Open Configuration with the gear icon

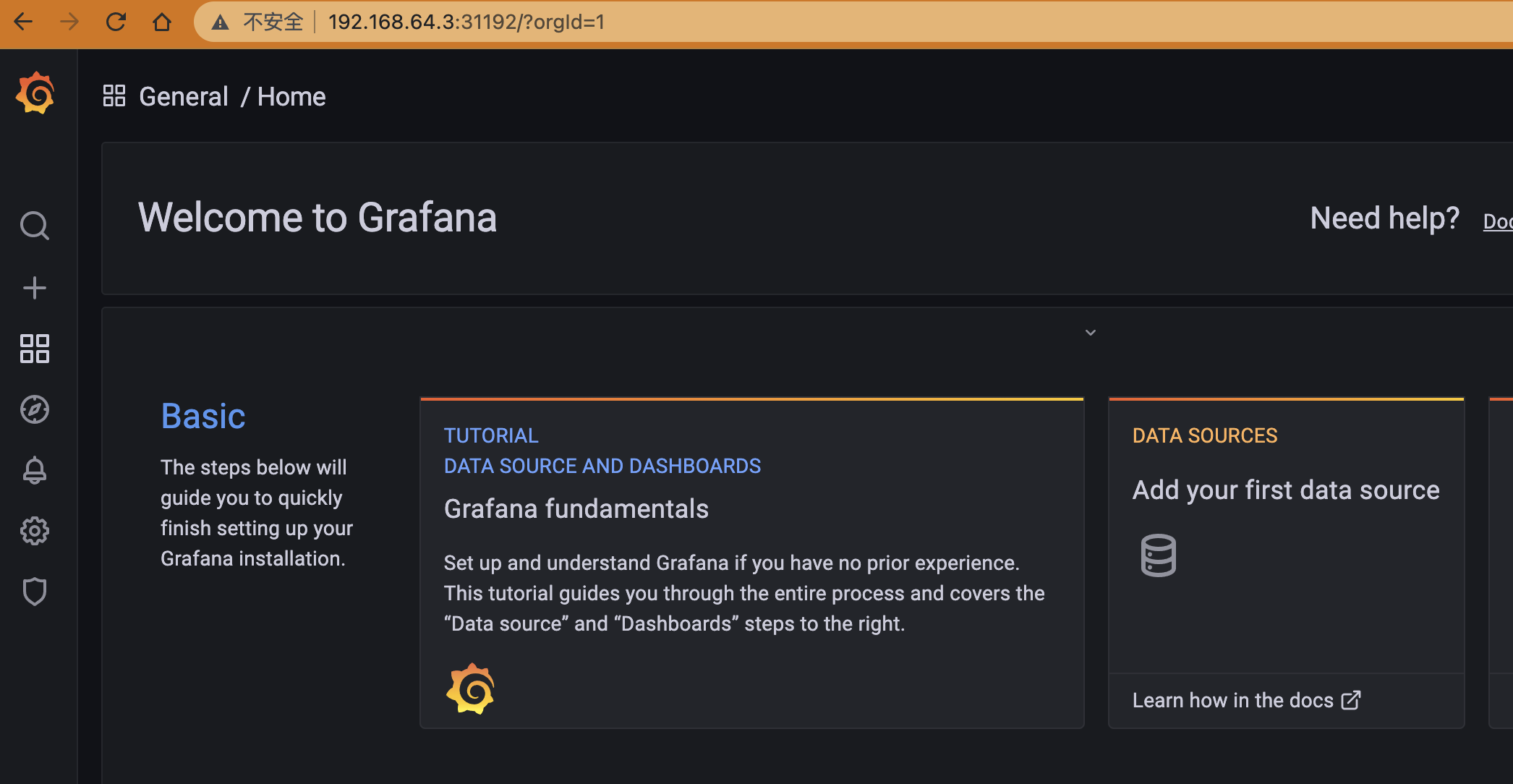35,531
